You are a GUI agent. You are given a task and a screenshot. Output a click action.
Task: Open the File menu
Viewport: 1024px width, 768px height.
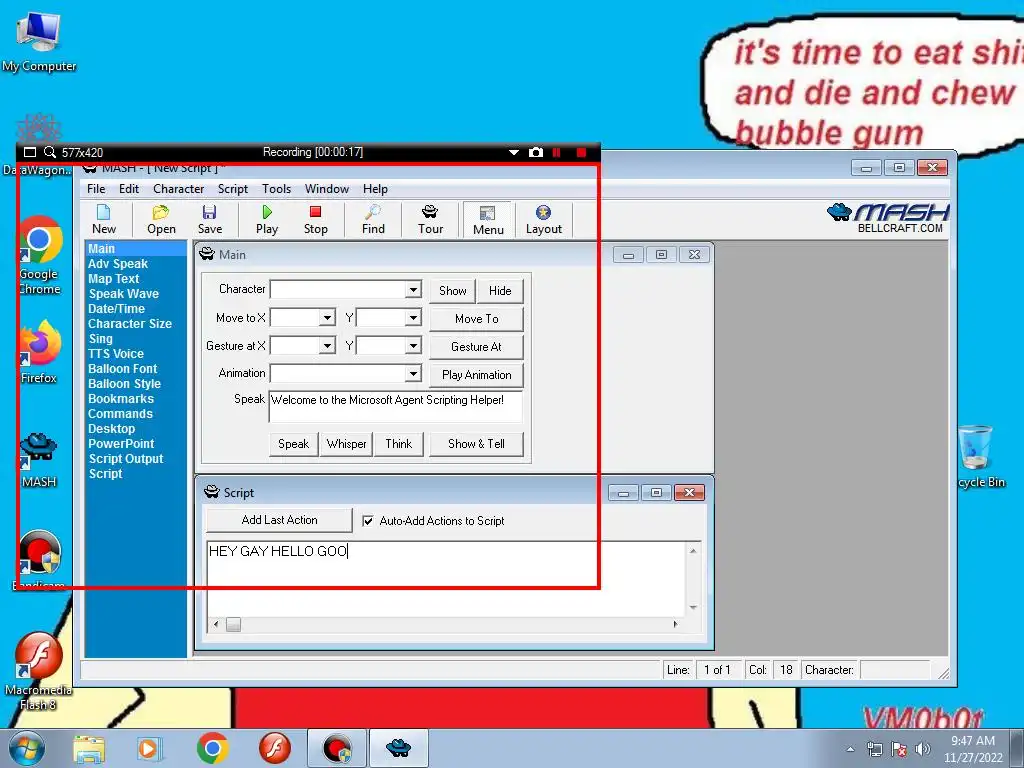pos(96,189)
